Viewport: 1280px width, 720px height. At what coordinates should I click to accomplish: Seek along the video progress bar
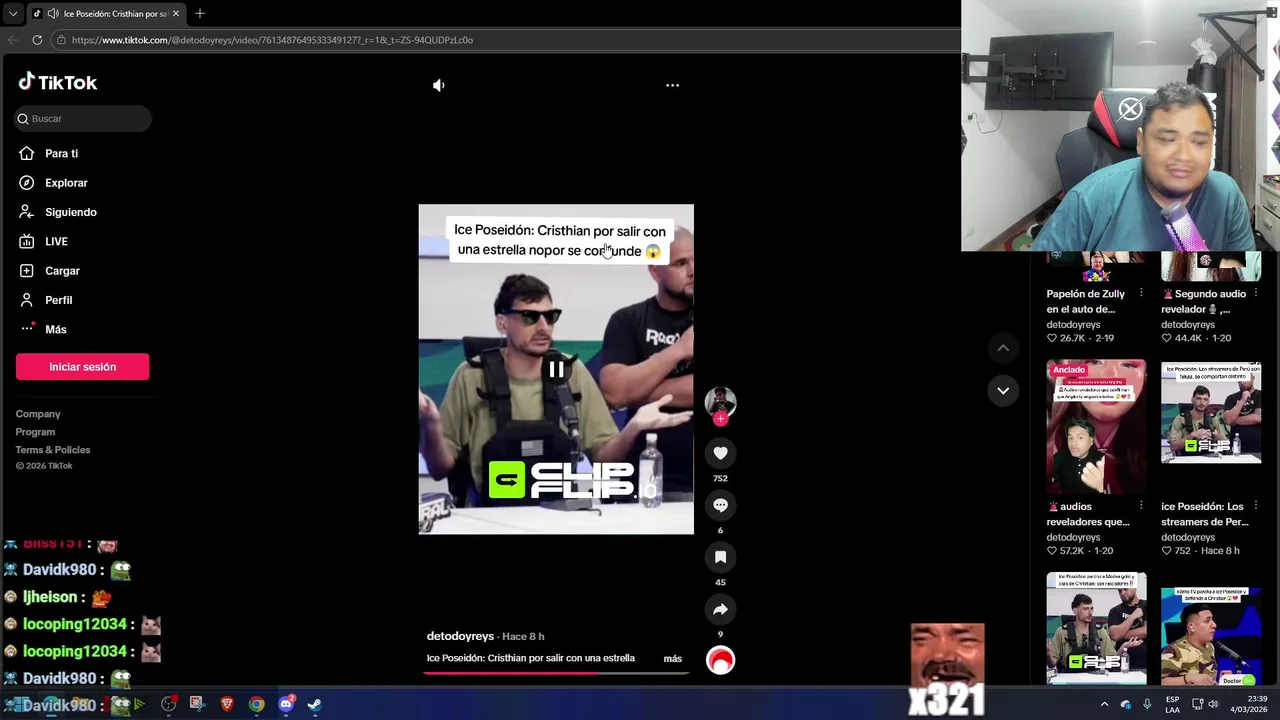pos(556,673)
